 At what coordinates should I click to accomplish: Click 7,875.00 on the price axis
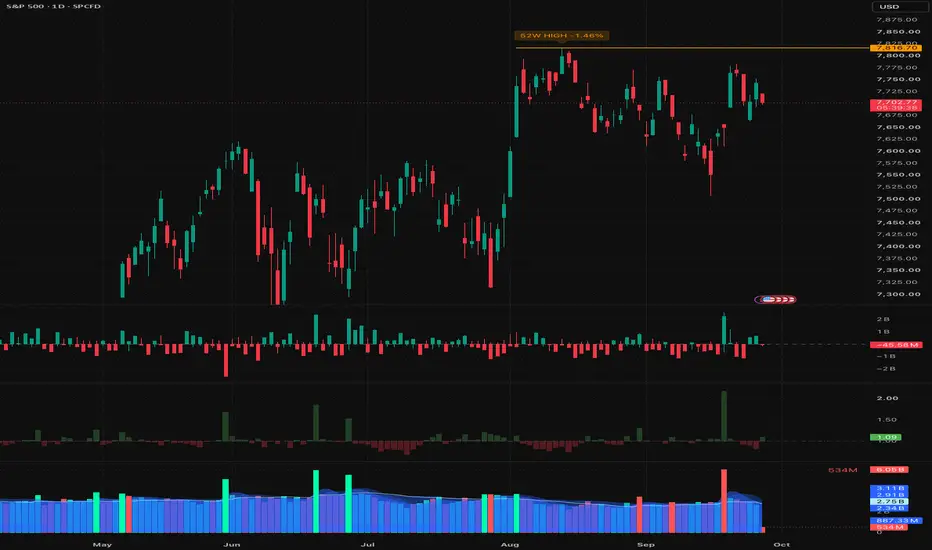(x=897, y=20)
